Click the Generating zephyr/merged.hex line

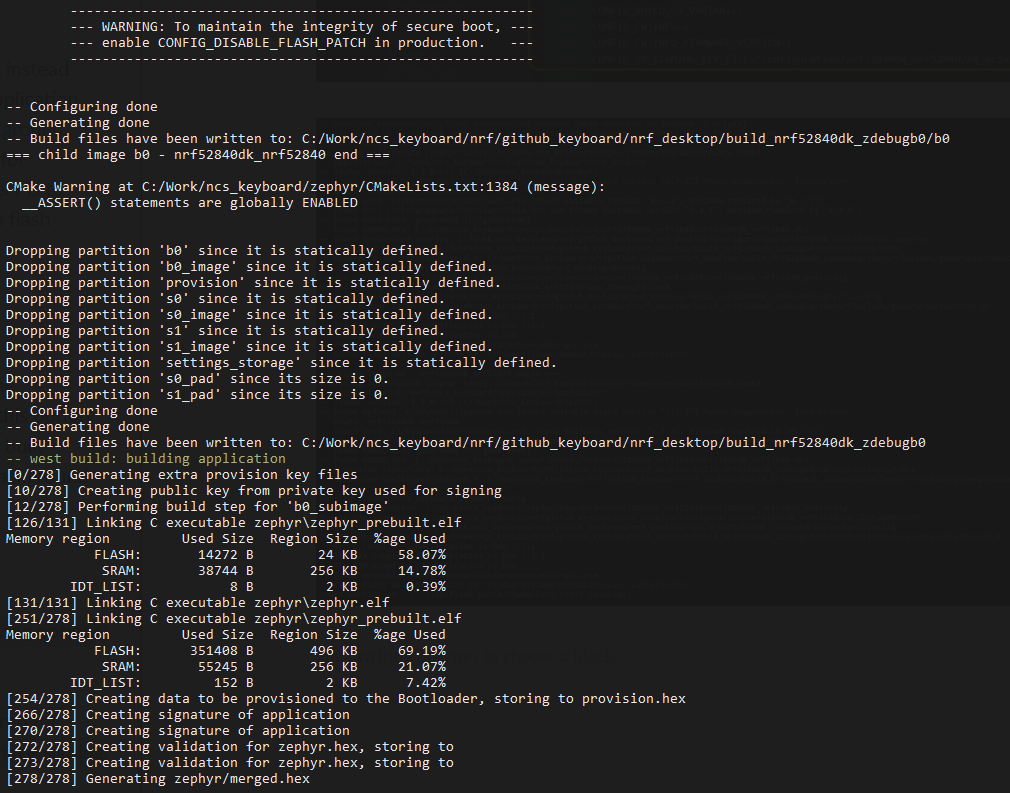pyautogui.click(x=157, y=779)
